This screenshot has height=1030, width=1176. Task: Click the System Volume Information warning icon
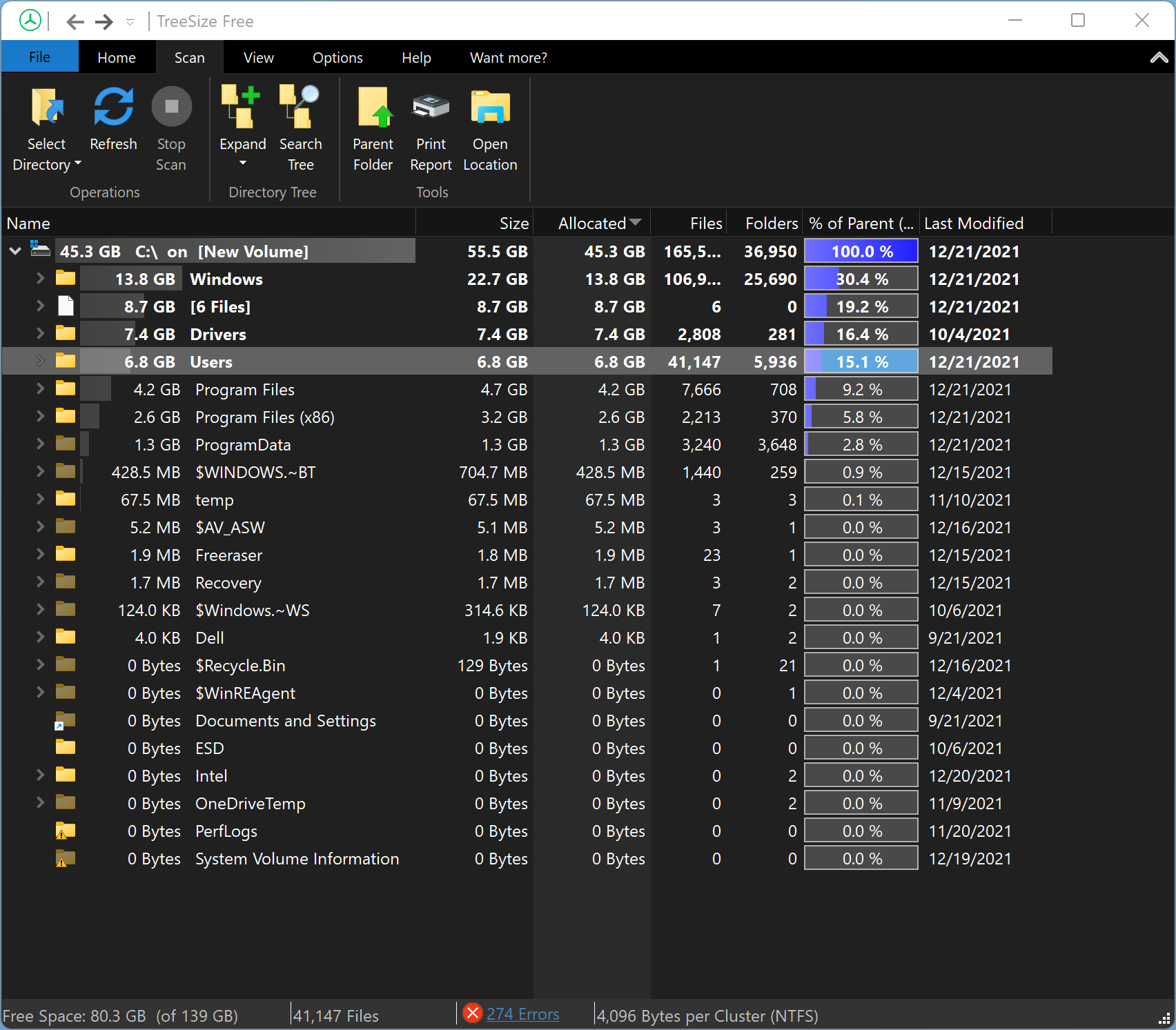pos(65,858)
